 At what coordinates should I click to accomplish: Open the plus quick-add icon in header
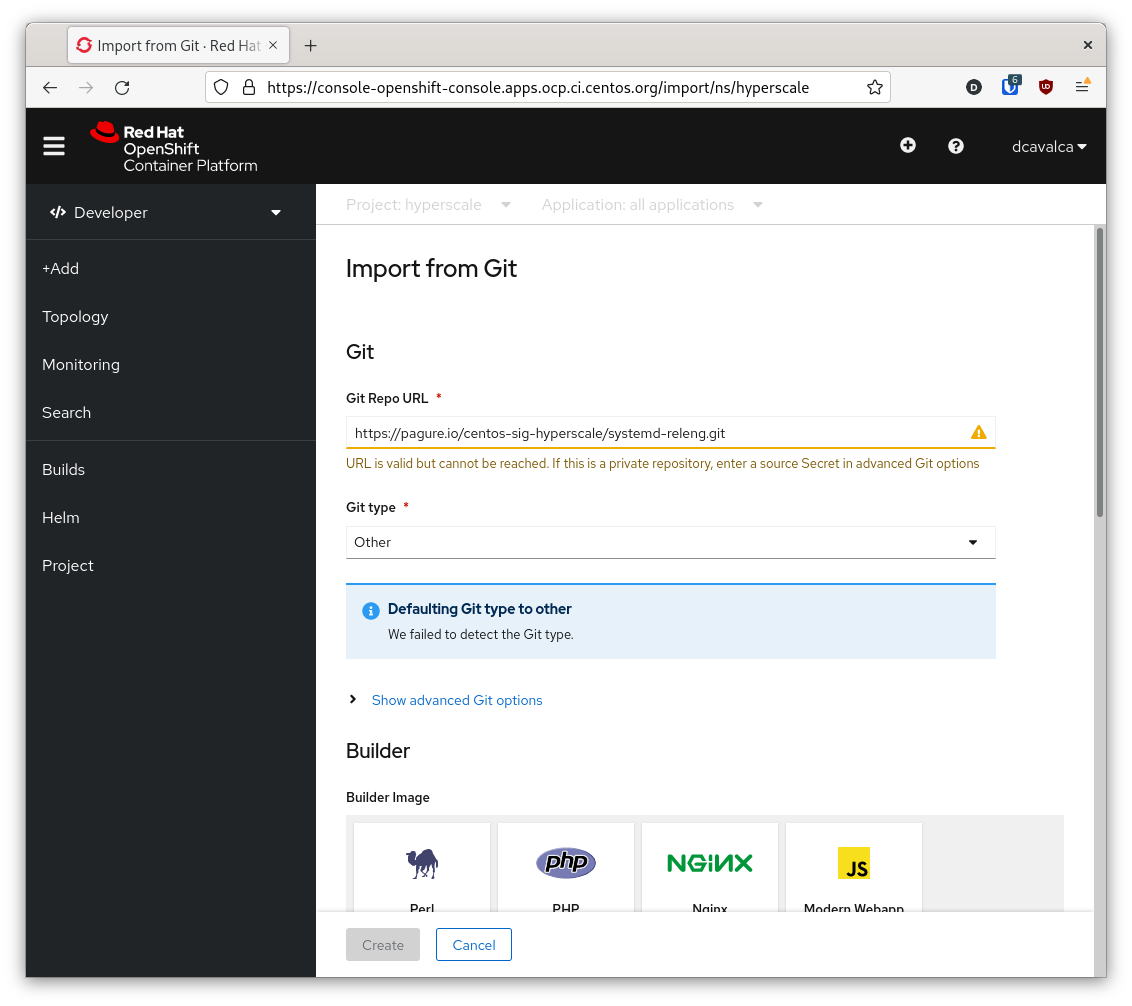click(907, 146)
